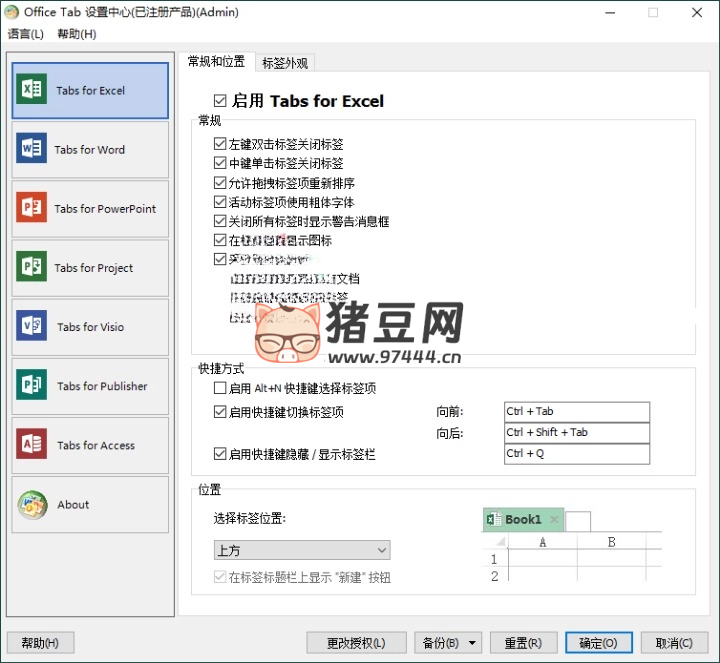This screenshot has width=720, height=663.
Task: Select Tabs for Access text
Action: tap(96, 445)
